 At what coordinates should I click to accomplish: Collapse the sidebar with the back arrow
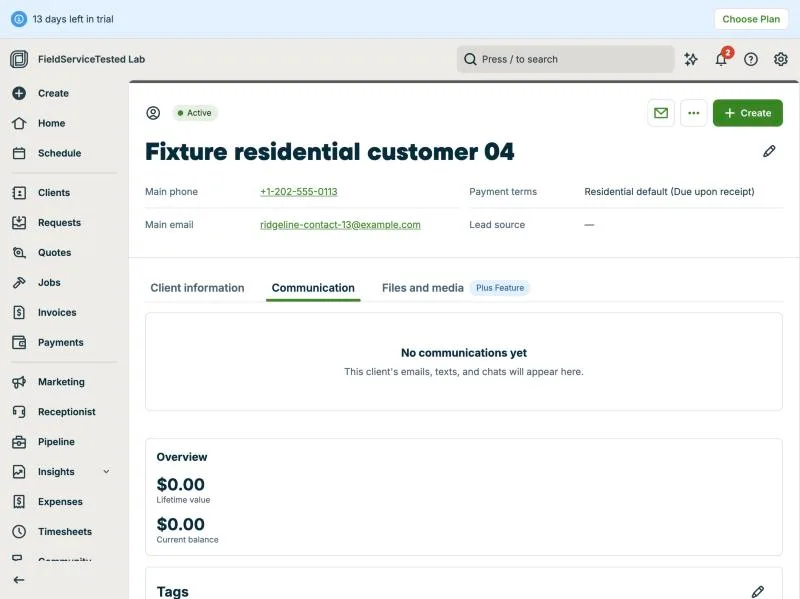tap(19, 580)
